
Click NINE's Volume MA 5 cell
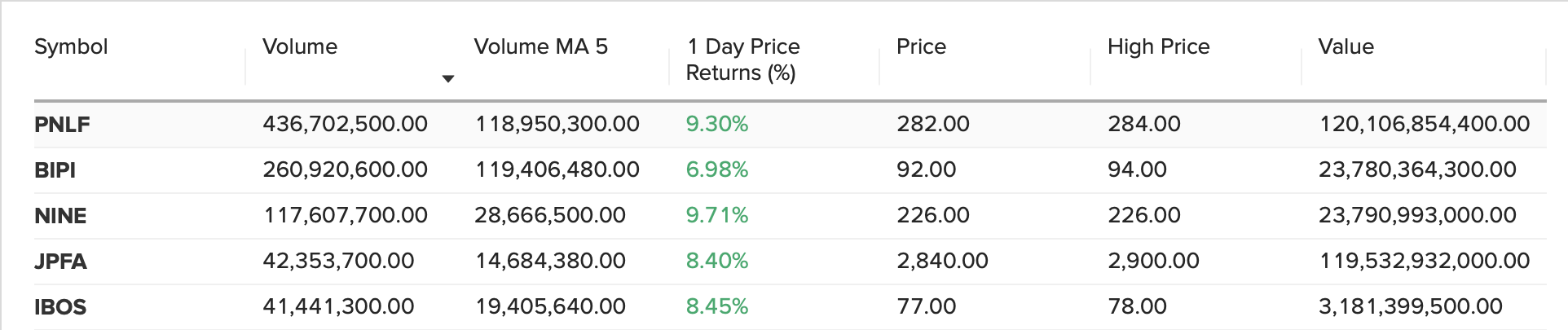549,215
